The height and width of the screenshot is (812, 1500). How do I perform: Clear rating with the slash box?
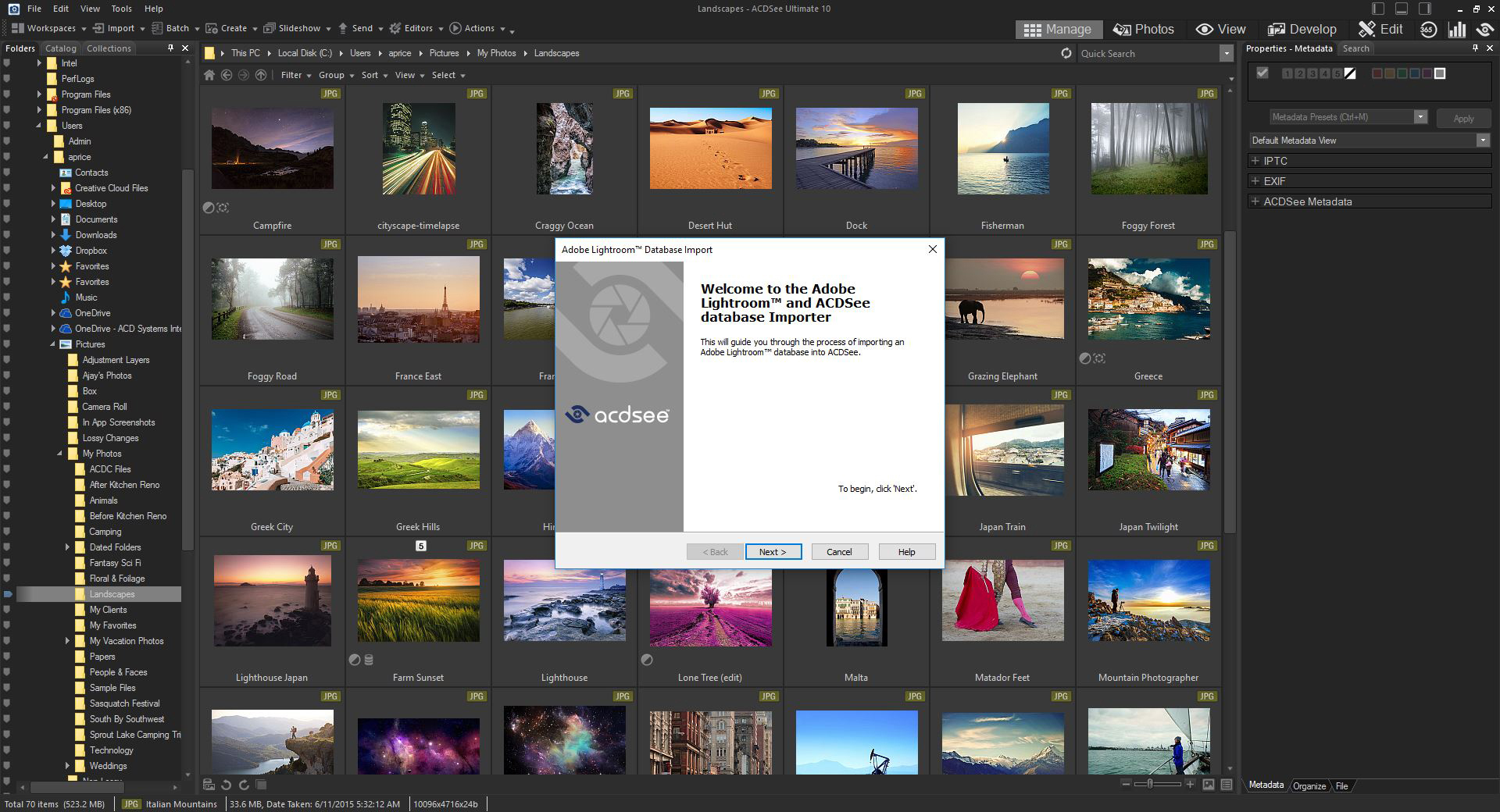(1350, 73)
